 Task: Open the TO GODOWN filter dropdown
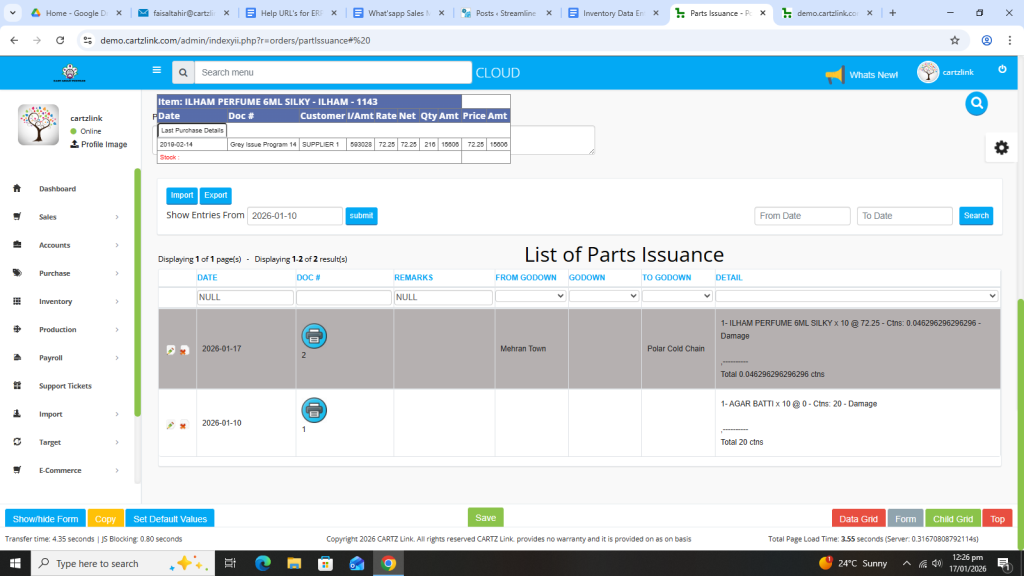(676, 296)
